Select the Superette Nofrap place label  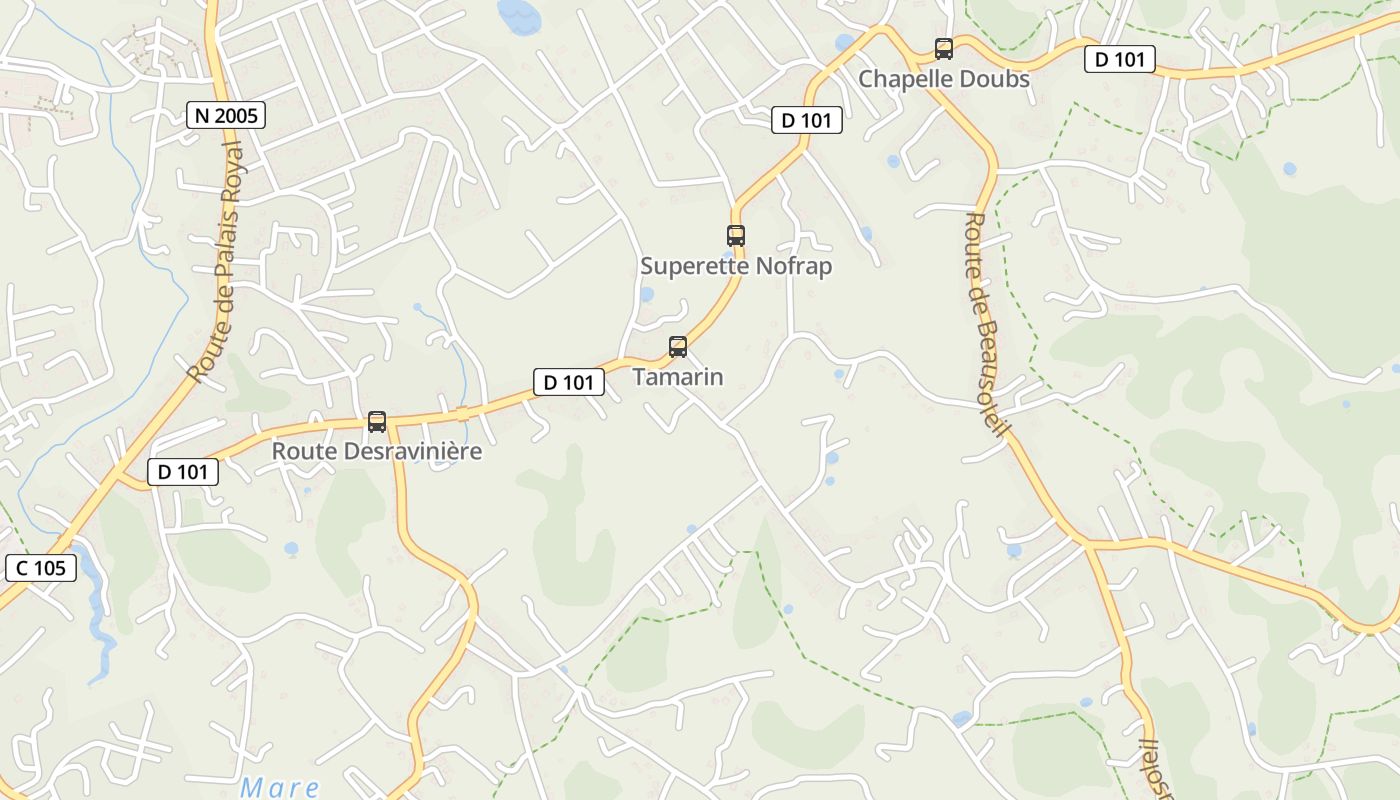pos(736,266)
